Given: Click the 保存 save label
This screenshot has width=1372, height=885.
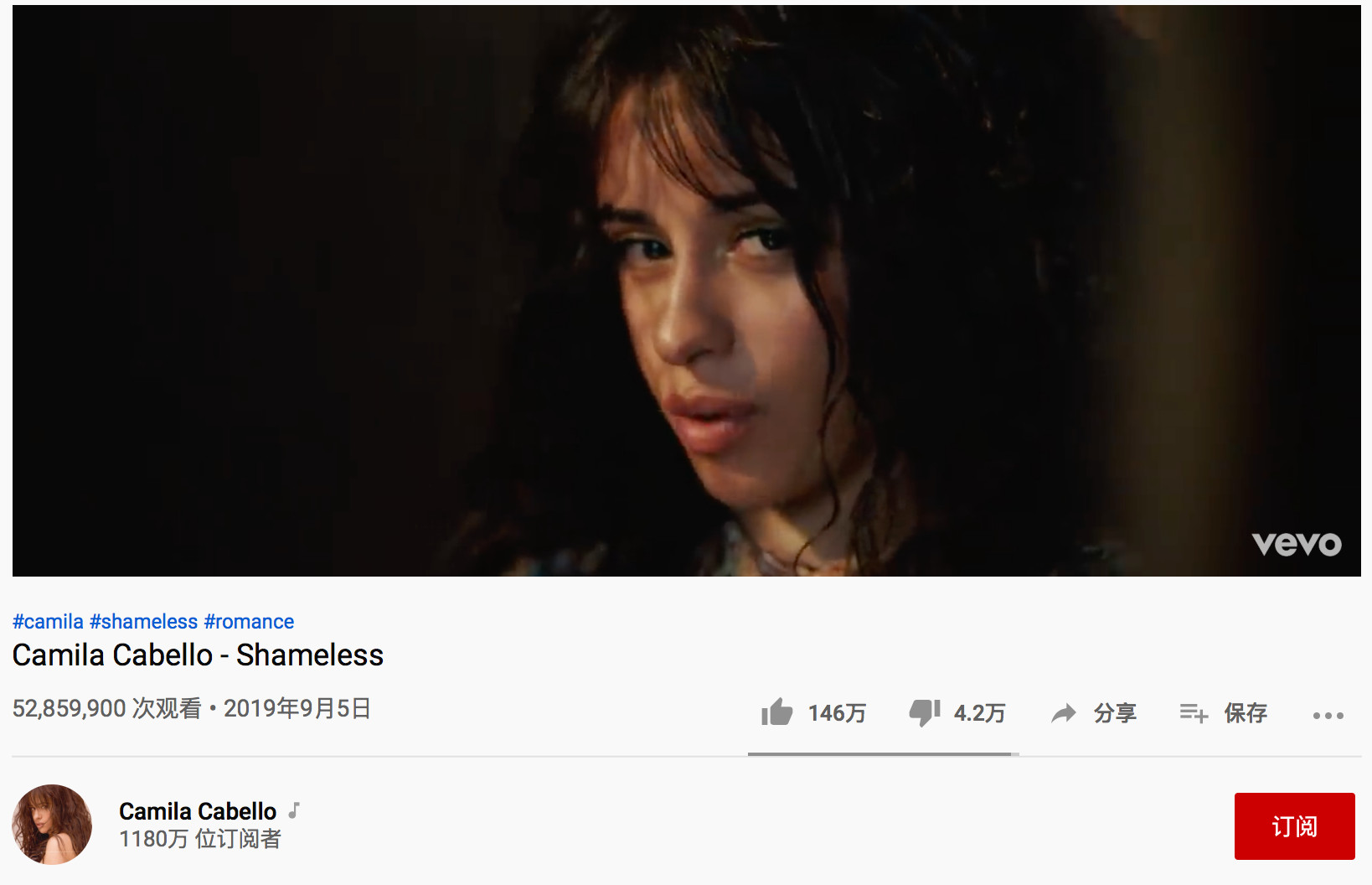Looking at the screenshot, I should click(1246, 713).
